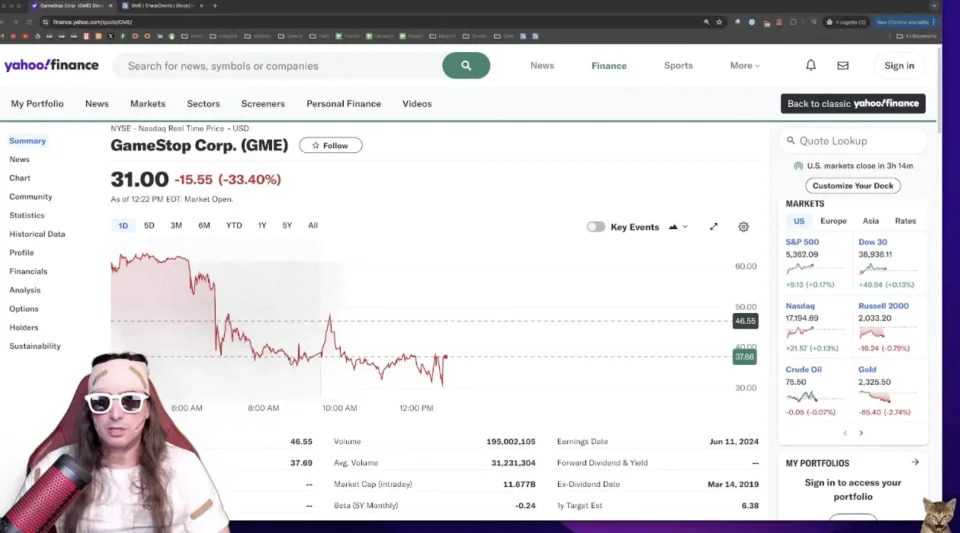Click Sports in top header

click(x=678, y=65)
